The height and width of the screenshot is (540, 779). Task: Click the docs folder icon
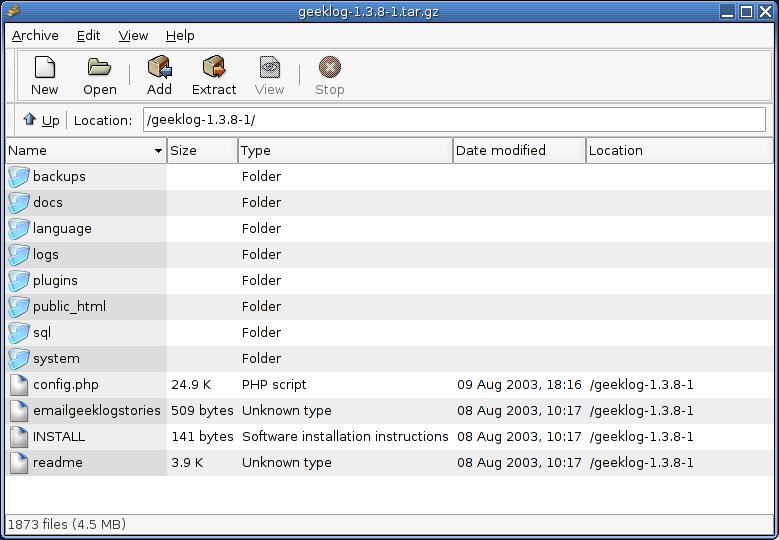(19, 203)
